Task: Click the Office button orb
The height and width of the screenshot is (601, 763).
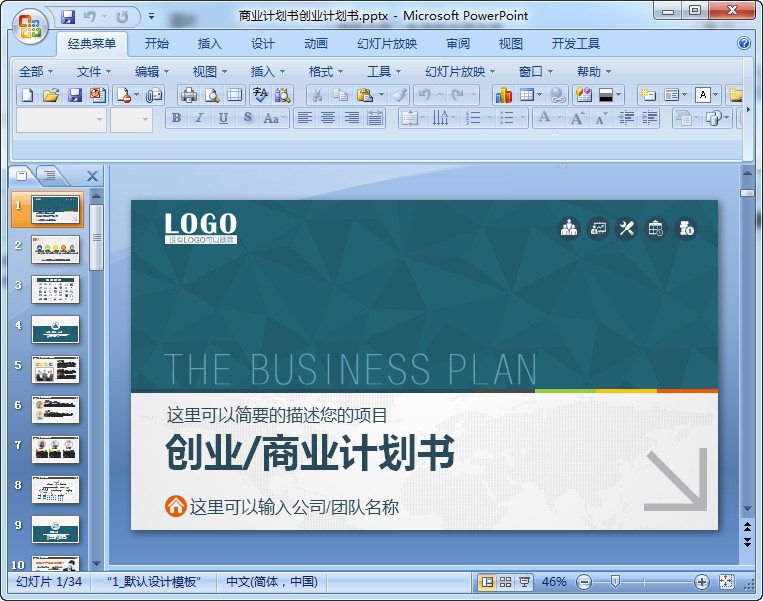Action: (30, 26)
